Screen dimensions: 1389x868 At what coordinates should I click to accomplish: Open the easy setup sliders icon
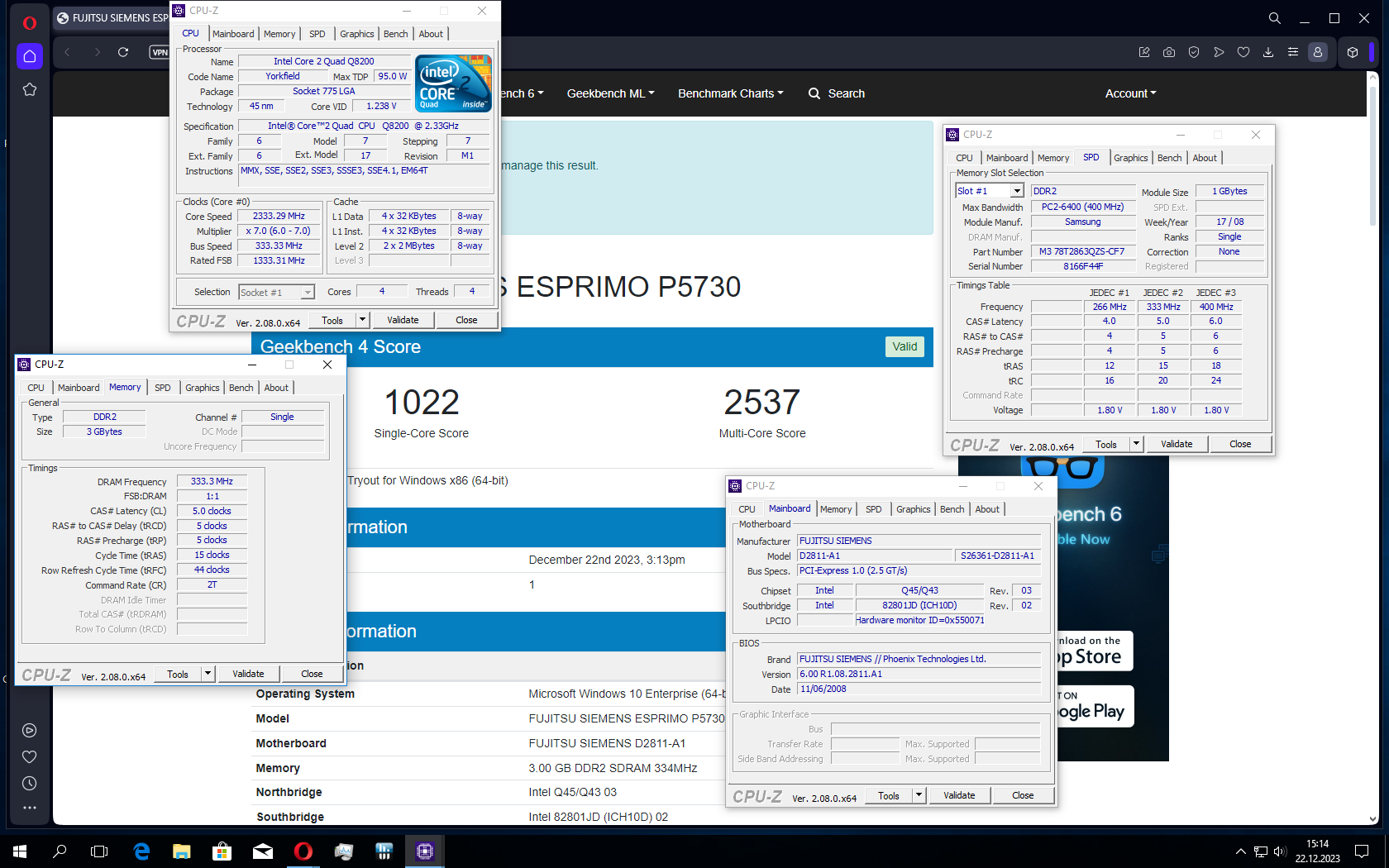click(x=1293, y=52)
